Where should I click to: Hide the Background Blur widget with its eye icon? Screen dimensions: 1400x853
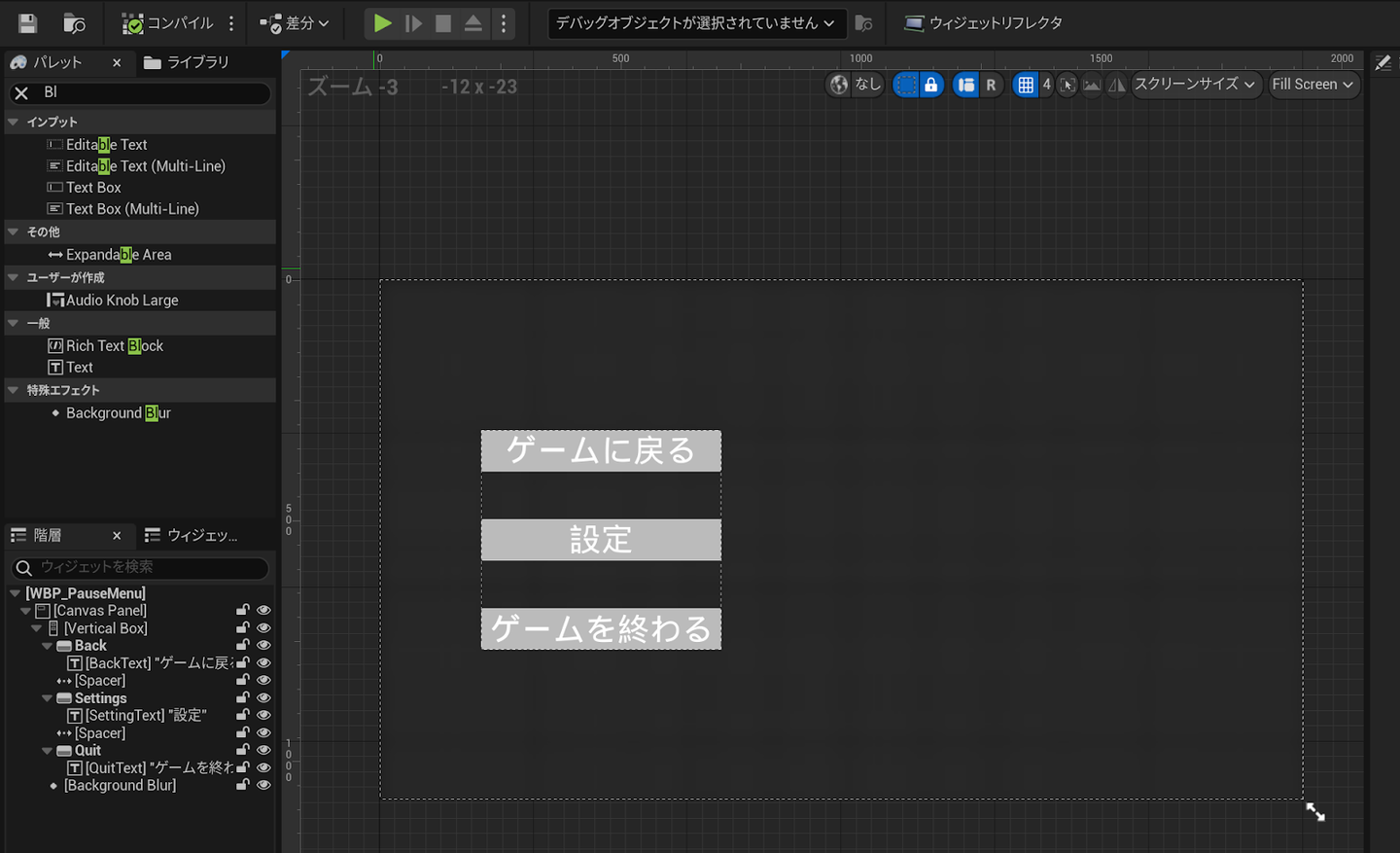tap(263, 785)
